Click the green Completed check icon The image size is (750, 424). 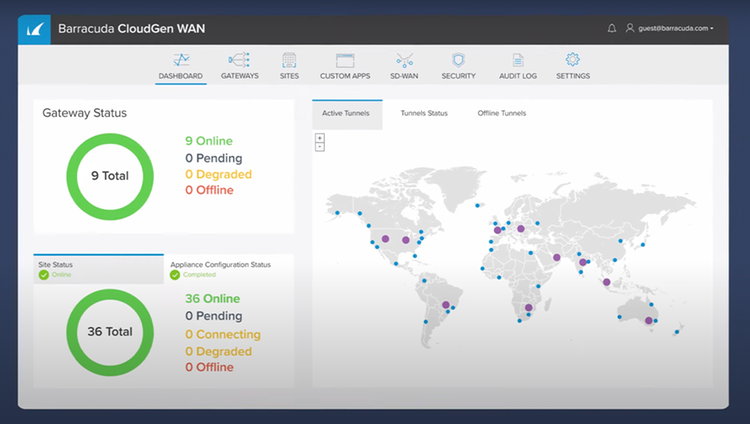[175, 275]
